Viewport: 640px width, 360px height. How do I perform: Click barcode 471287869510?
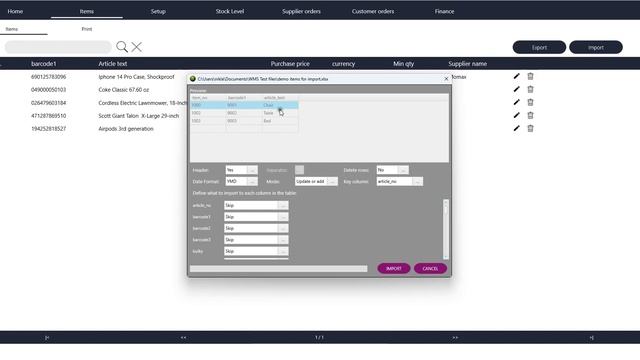pyautogui.click(x=49, y=116)
